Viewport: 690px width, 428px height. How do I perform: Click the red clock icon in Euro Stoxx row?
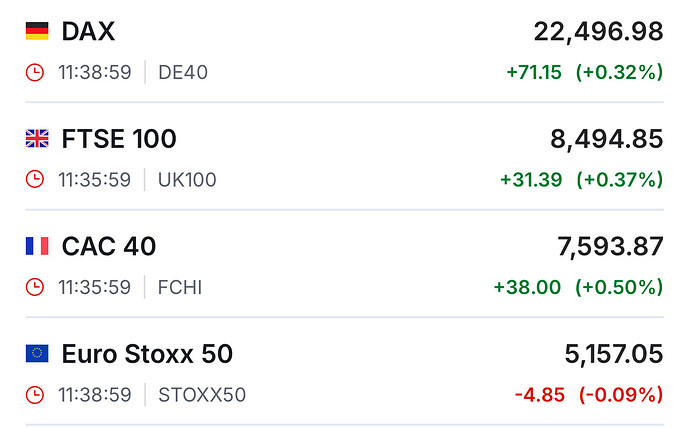tap(35, 395)
